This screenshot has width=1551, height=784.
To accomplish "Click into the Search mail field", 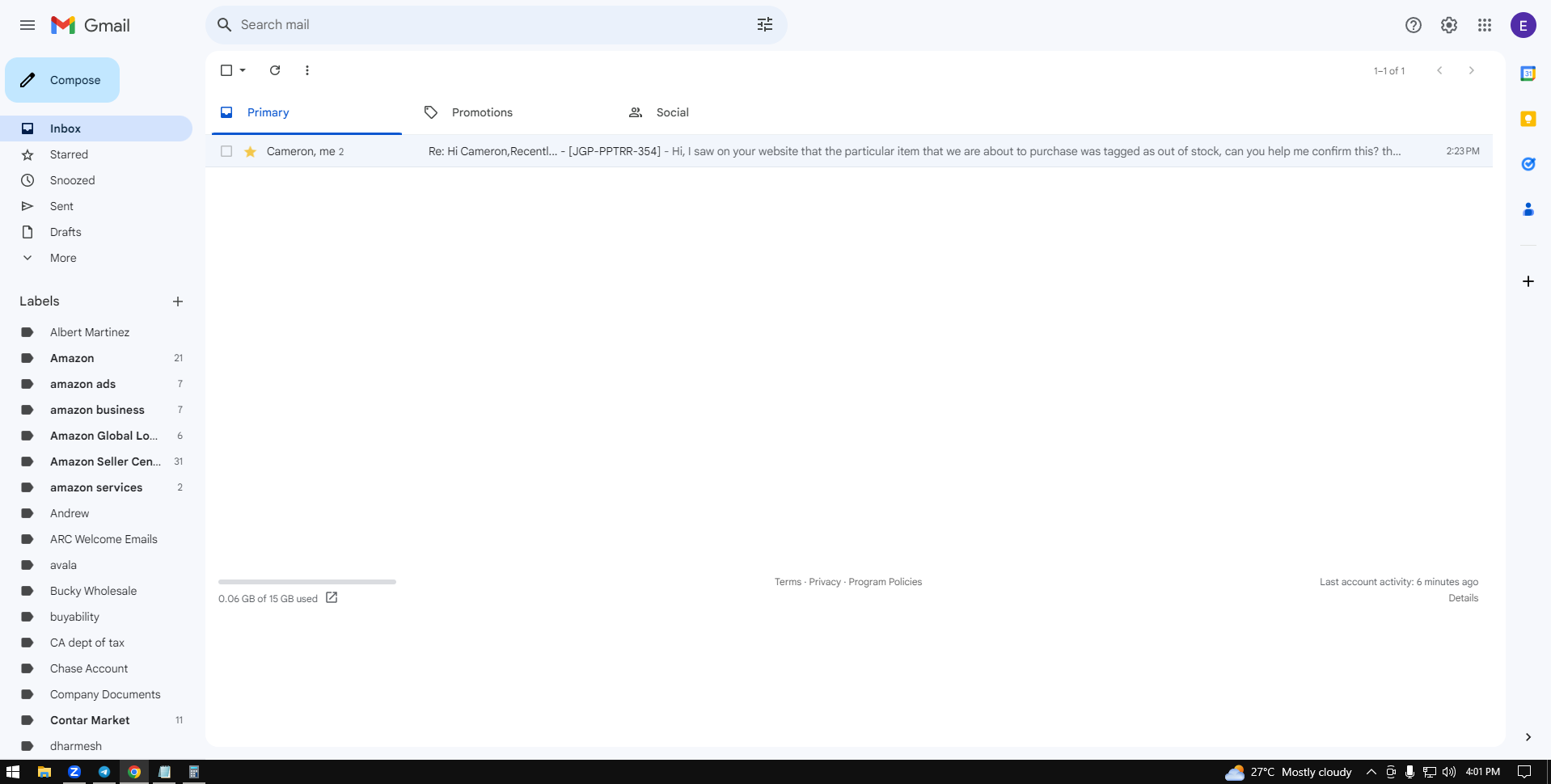I will [x=493, y=25].
